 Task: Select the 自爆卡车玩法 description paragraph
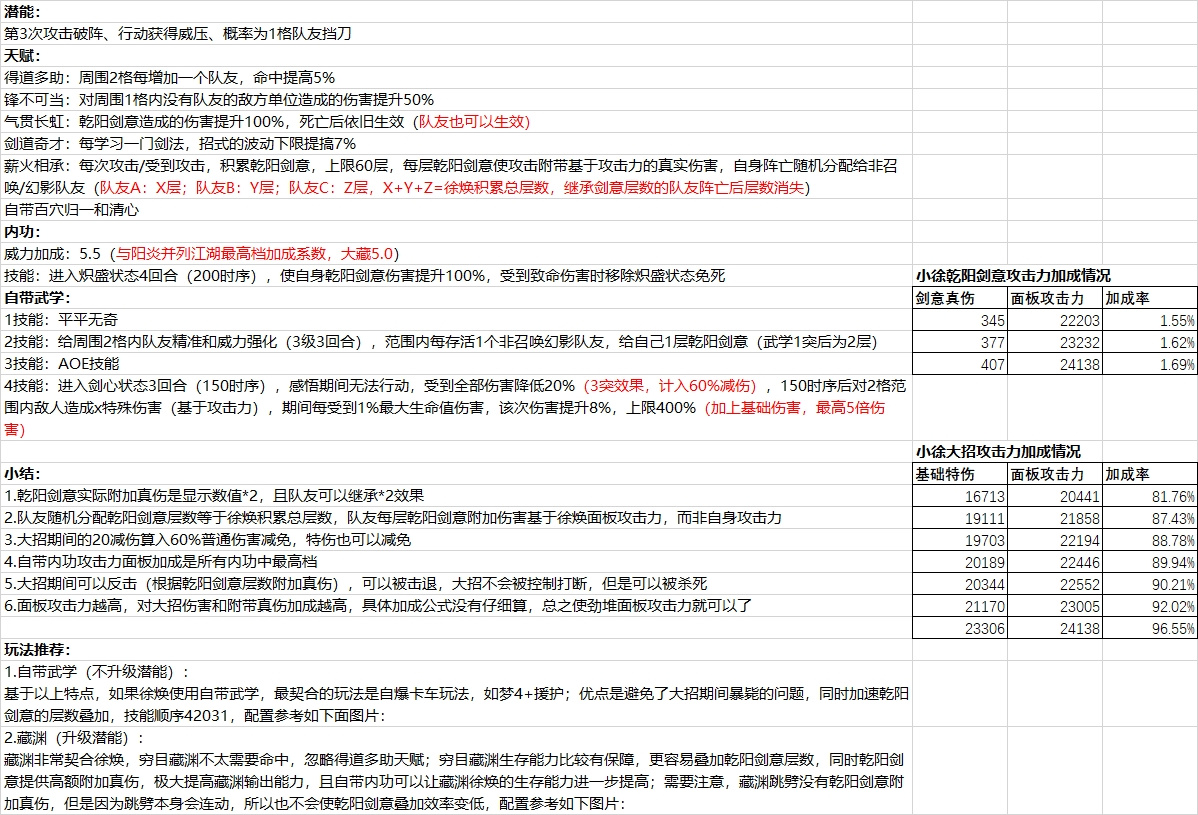click(x=456, y=705)
